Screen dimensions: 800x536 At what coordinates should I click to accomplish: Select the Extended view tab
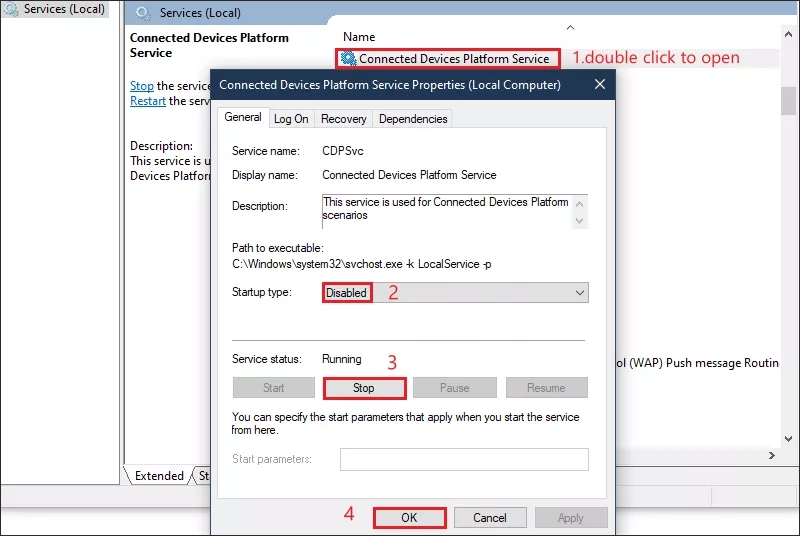coord(159,476)
